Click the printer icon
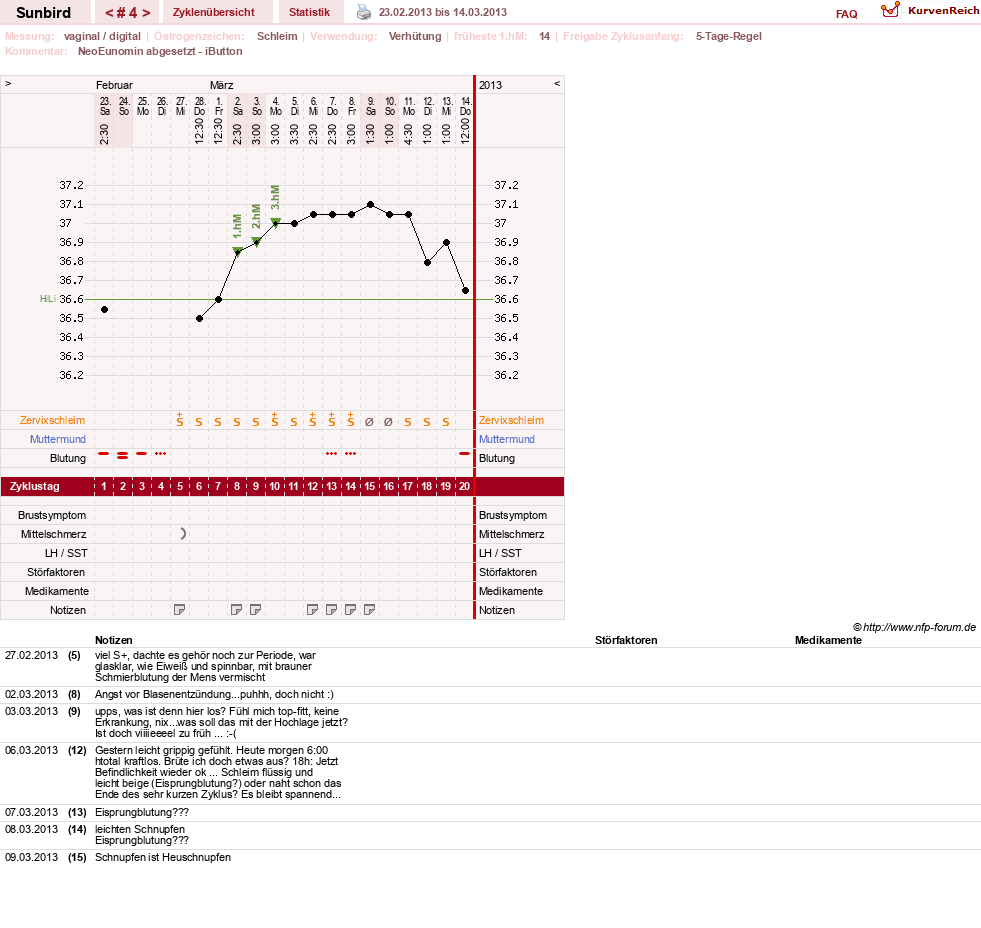Screen dimensions: 981x928 pos(363,12)
